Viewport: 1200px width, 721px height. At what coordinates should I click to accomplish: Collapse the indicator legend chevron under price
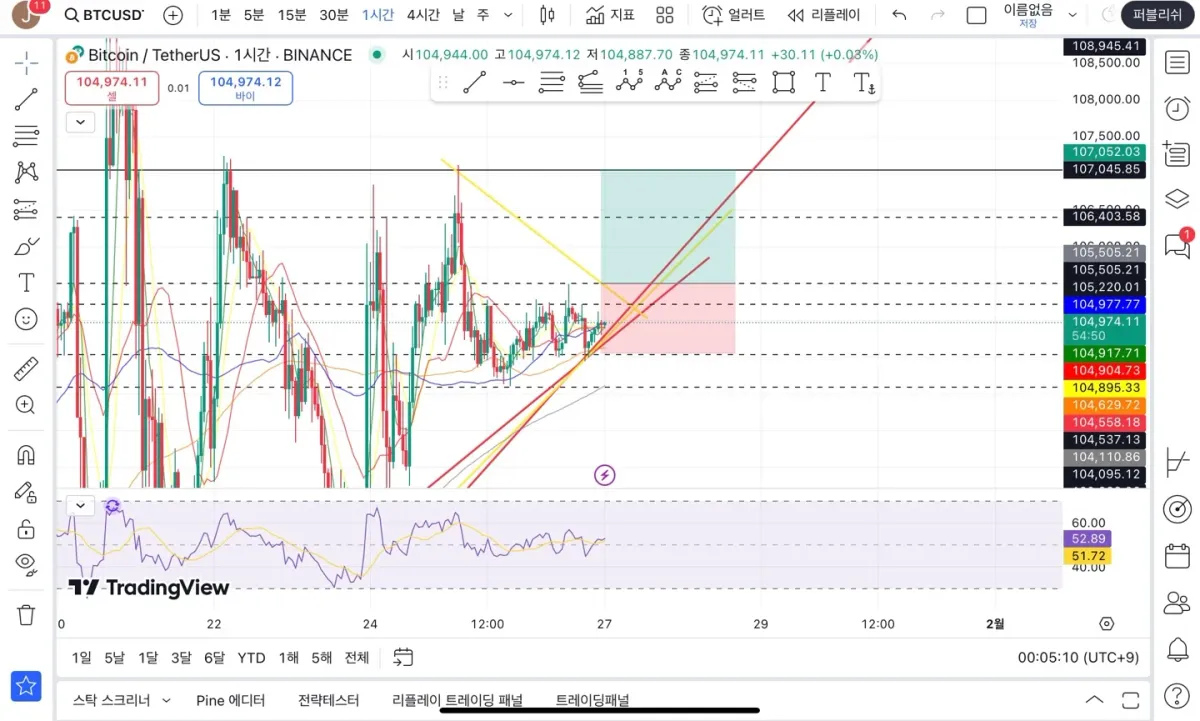[80, 123]
